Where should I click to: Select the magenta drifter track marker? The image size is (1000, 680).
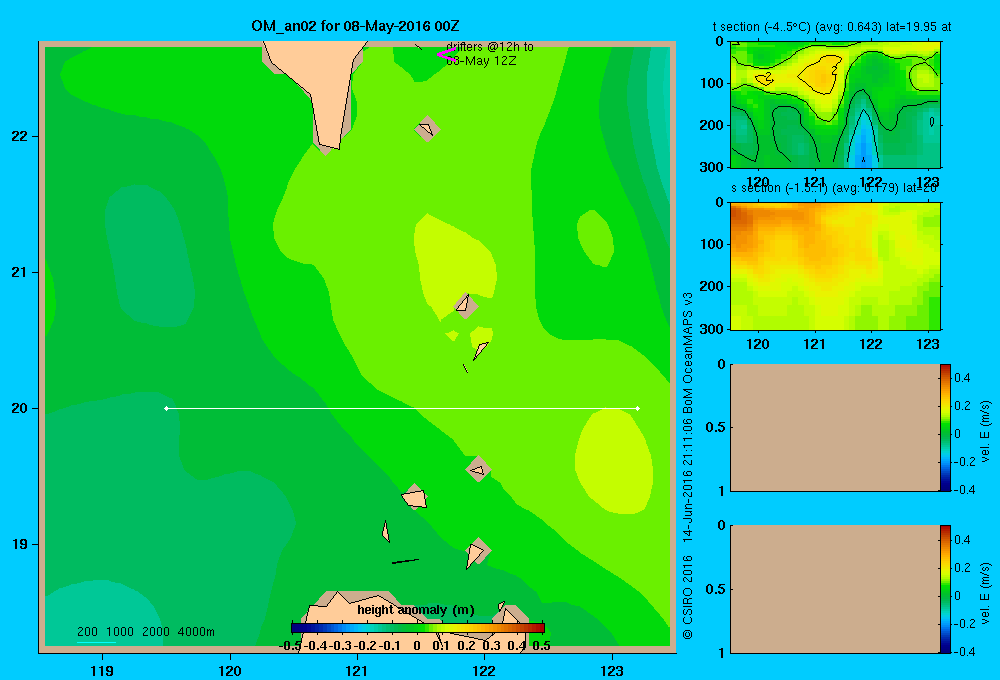tap(446, 55)
